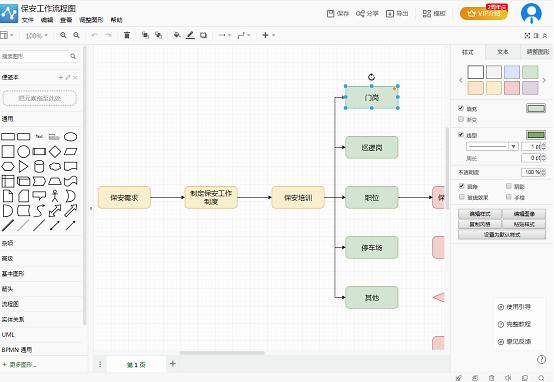Select the parallelogram shape in general palette

click(71, 152)
